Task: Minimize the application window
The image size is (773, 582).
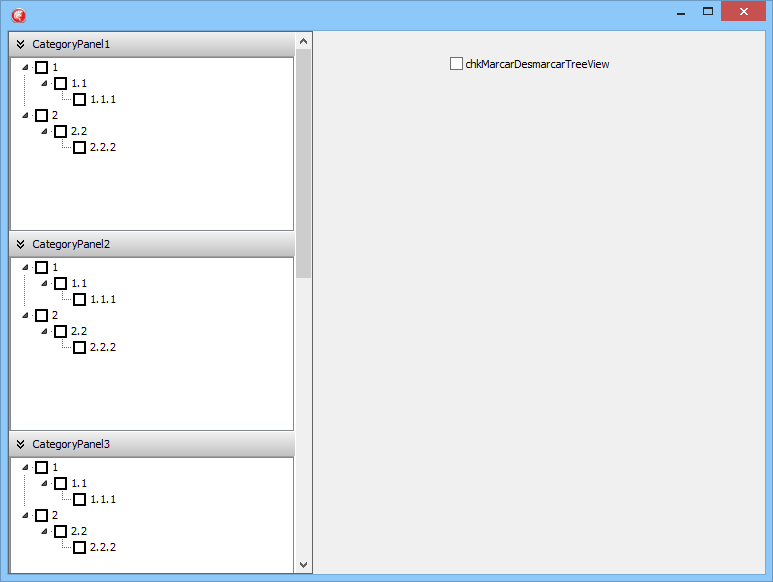Action: click(x=681, y=12)
